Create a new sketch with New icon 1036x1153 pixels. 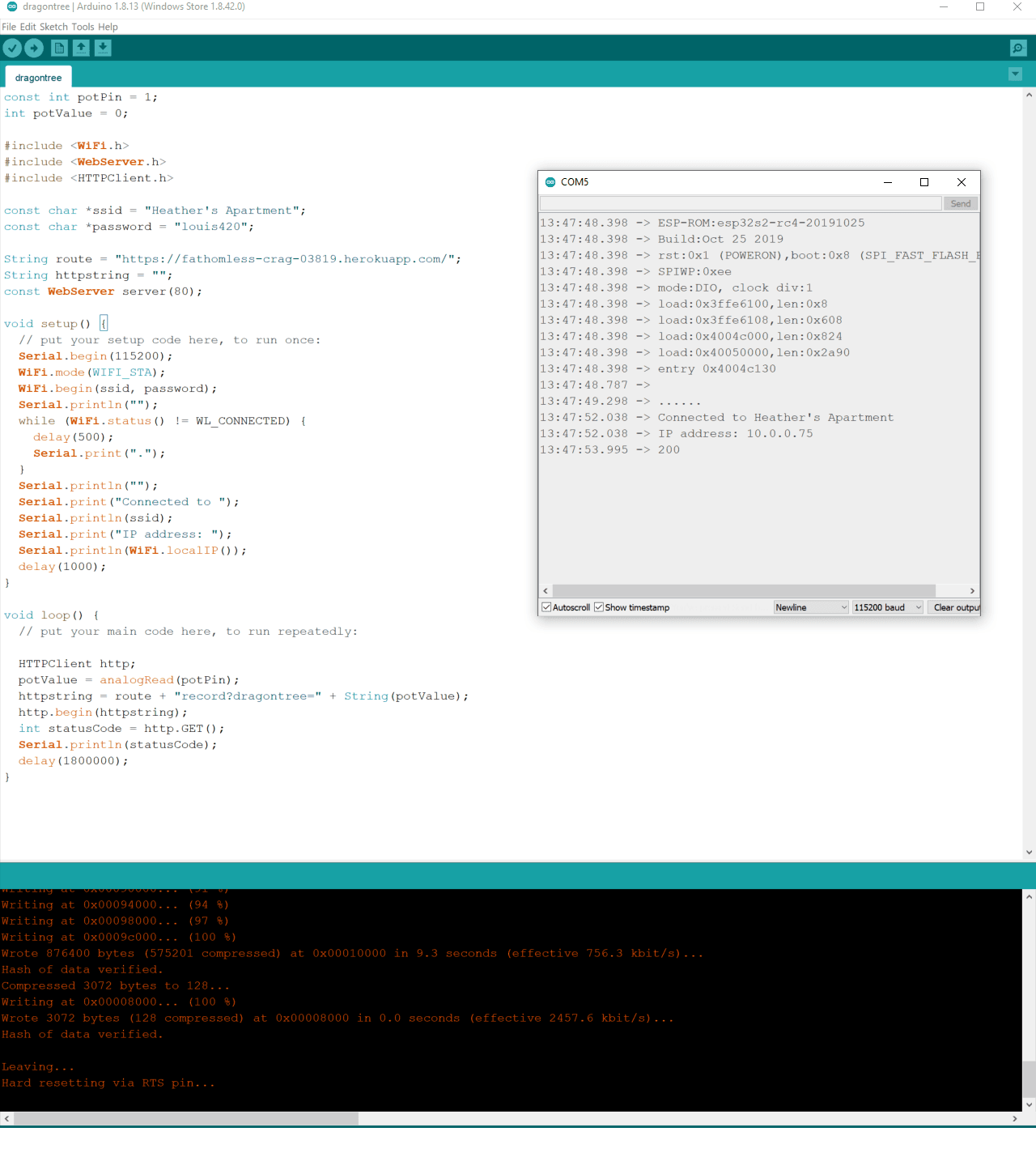[x=59, y=49]
